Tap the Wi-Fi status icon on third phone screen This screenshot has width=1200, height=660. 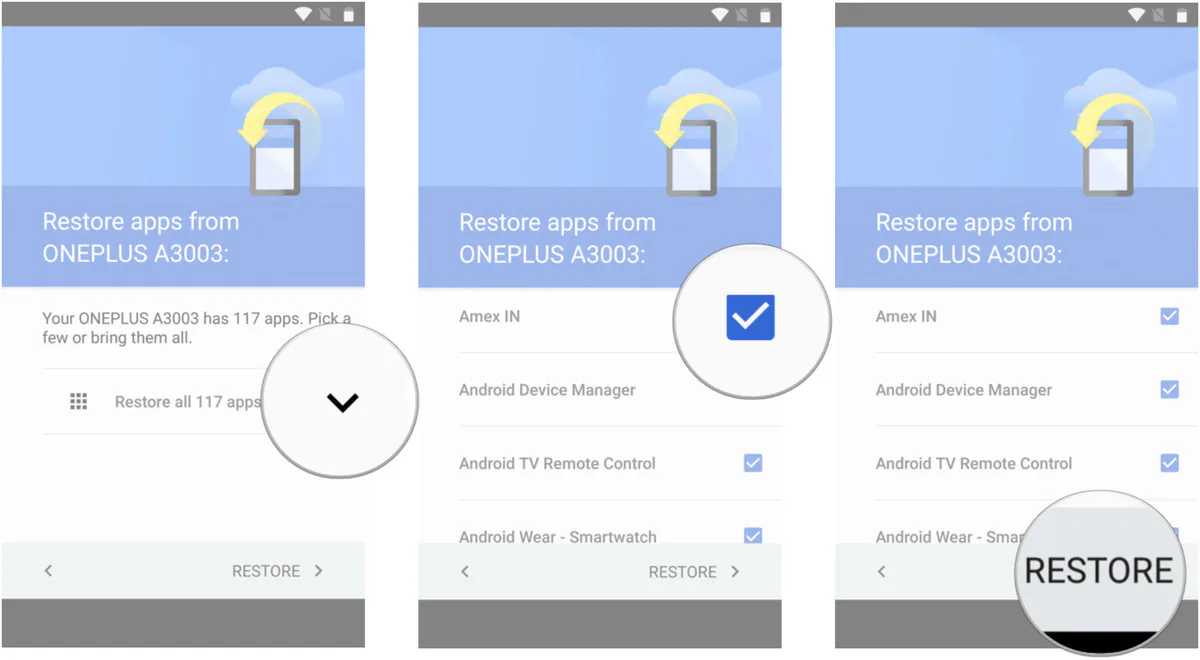pos(1137,14)
